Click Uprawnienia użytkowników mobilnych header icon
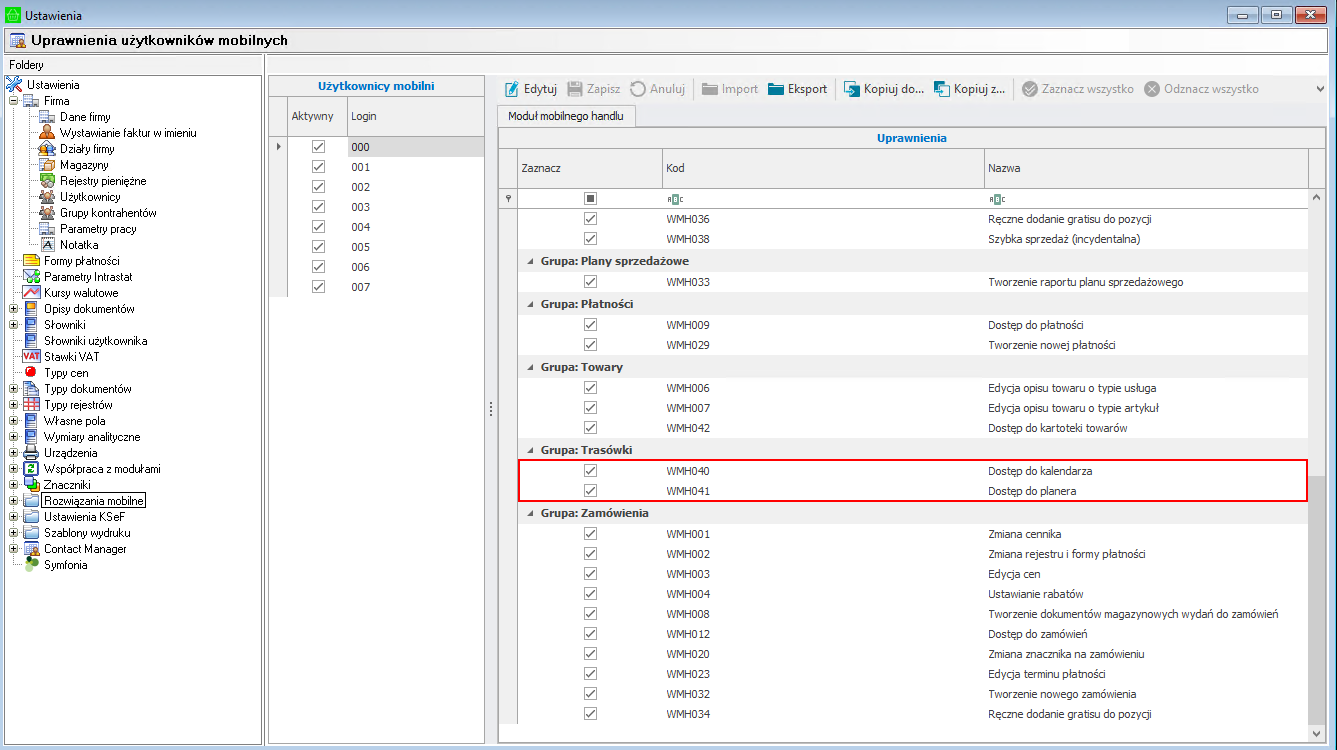The image size is (1337, 750). click(16, 40)
